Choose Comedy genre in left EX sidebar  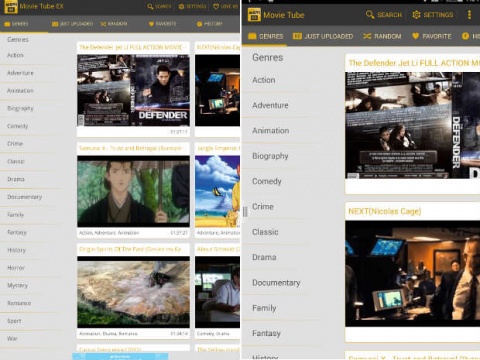tap(18, 126)
